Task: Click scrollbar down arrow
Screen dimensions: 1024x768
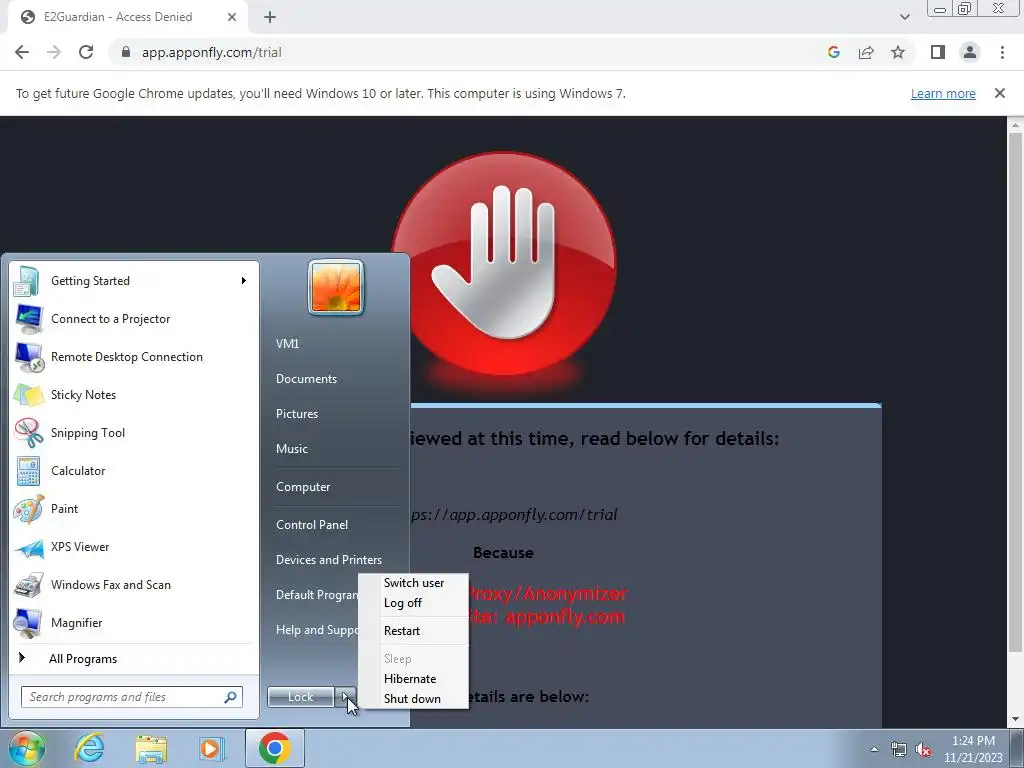Action: pos(1015,720)
